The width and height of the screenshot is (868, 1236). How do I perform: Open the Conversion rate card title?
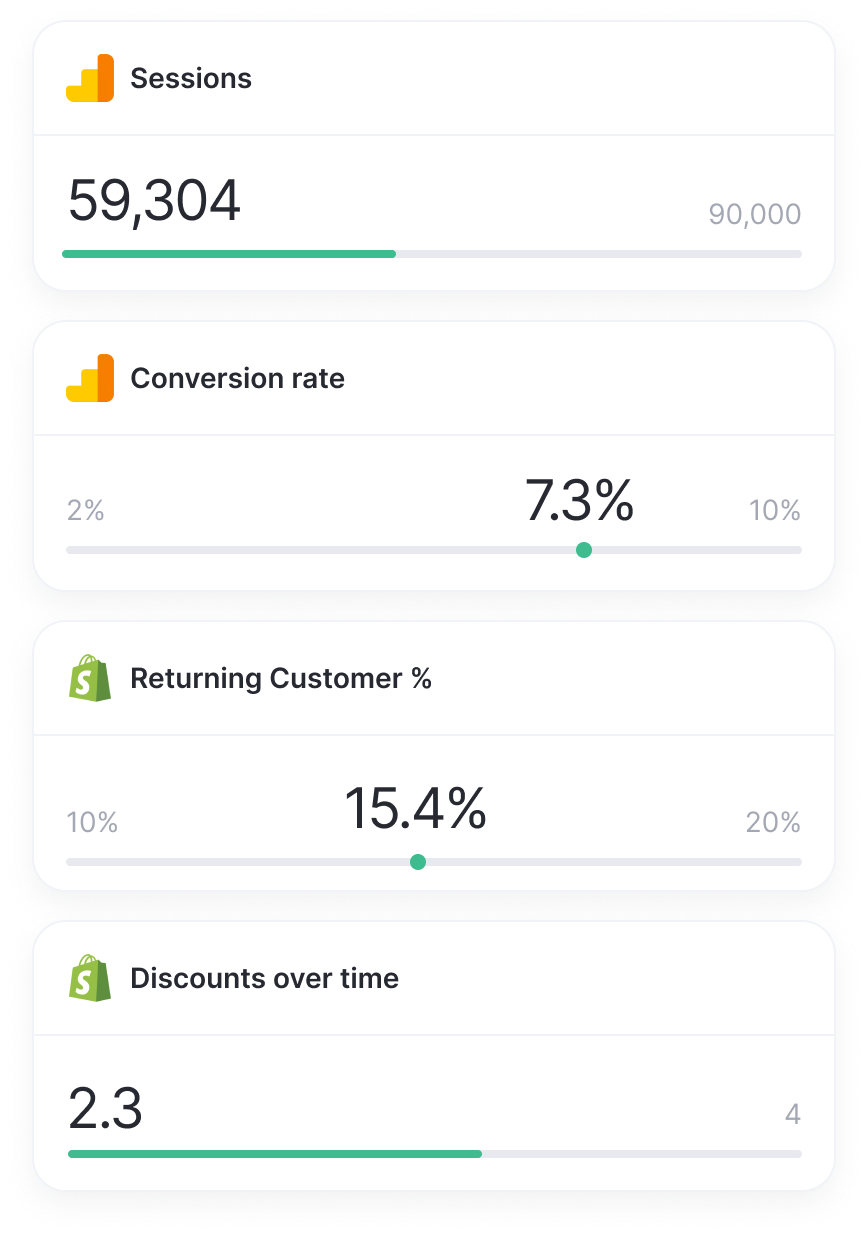(x=237, y=378)
